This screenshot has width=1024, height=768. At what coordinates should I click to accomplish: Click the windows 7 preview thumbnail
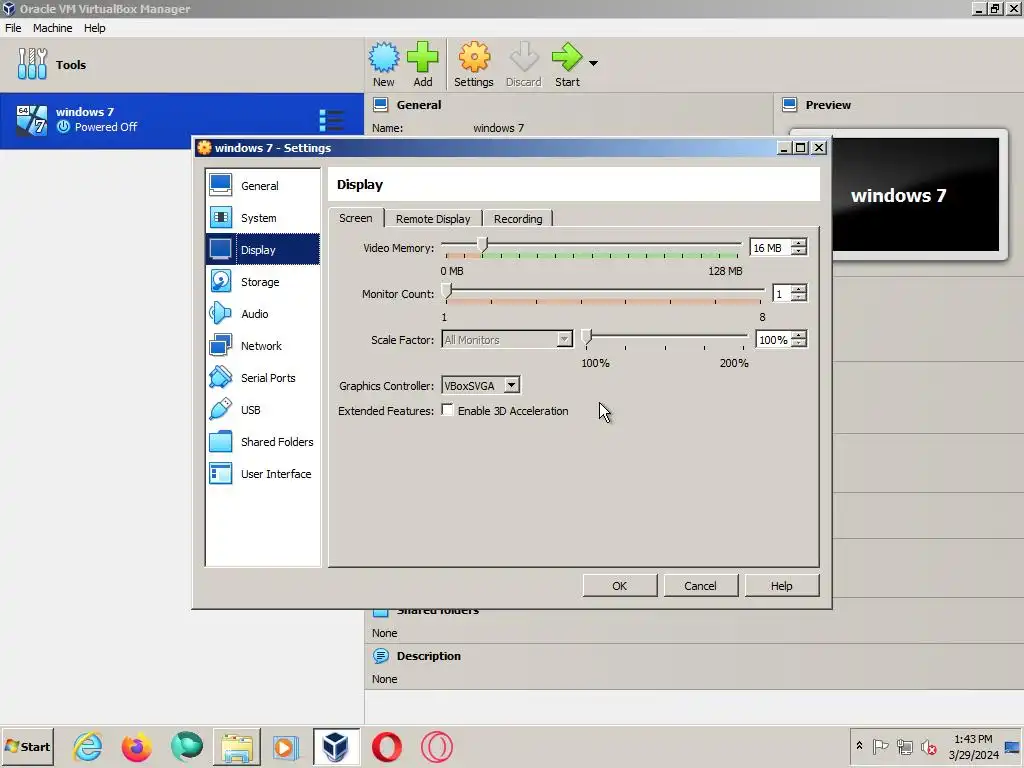click(x=914, y=195)
